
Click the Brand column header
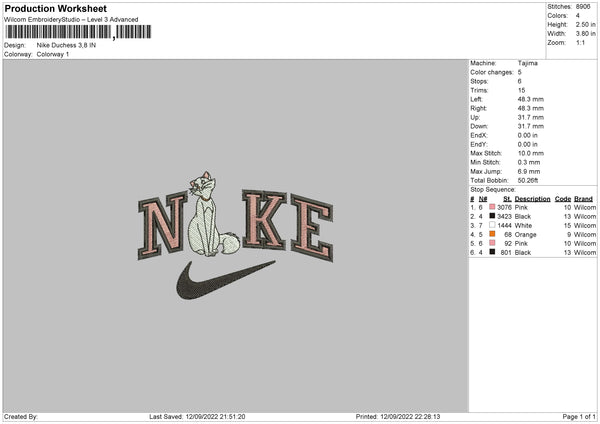coord(583,199)
